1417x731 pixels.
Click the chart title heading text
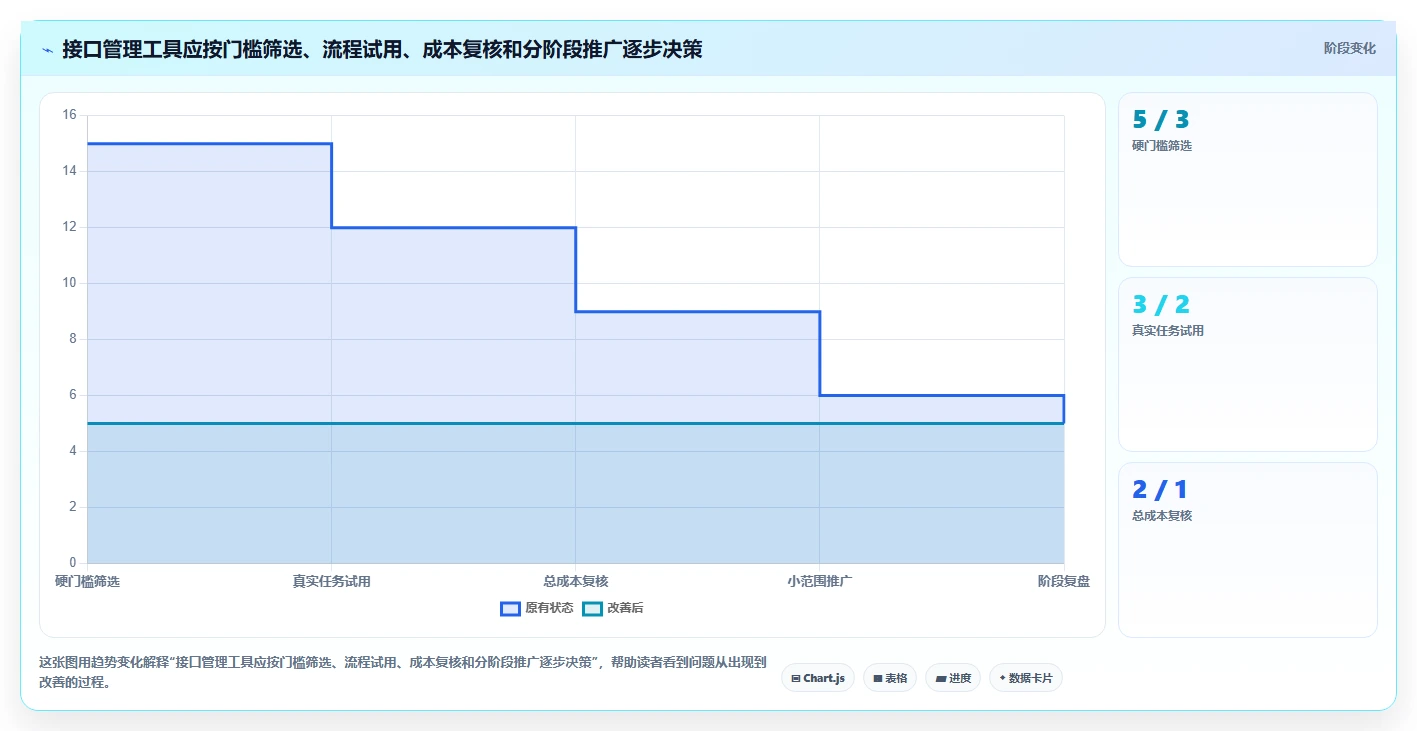pyautogui.click(x=382, y=49)
